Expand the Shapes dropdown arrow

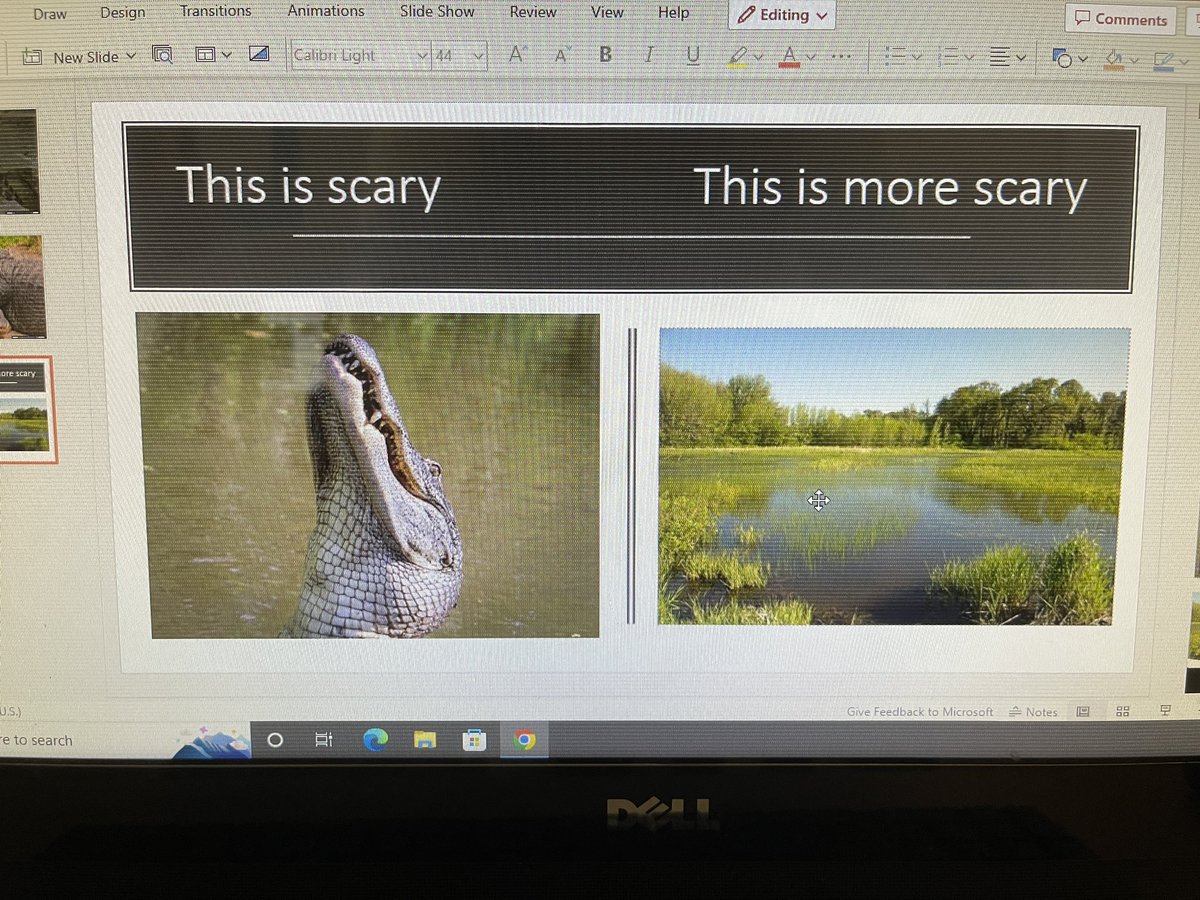click(1081, 60)
